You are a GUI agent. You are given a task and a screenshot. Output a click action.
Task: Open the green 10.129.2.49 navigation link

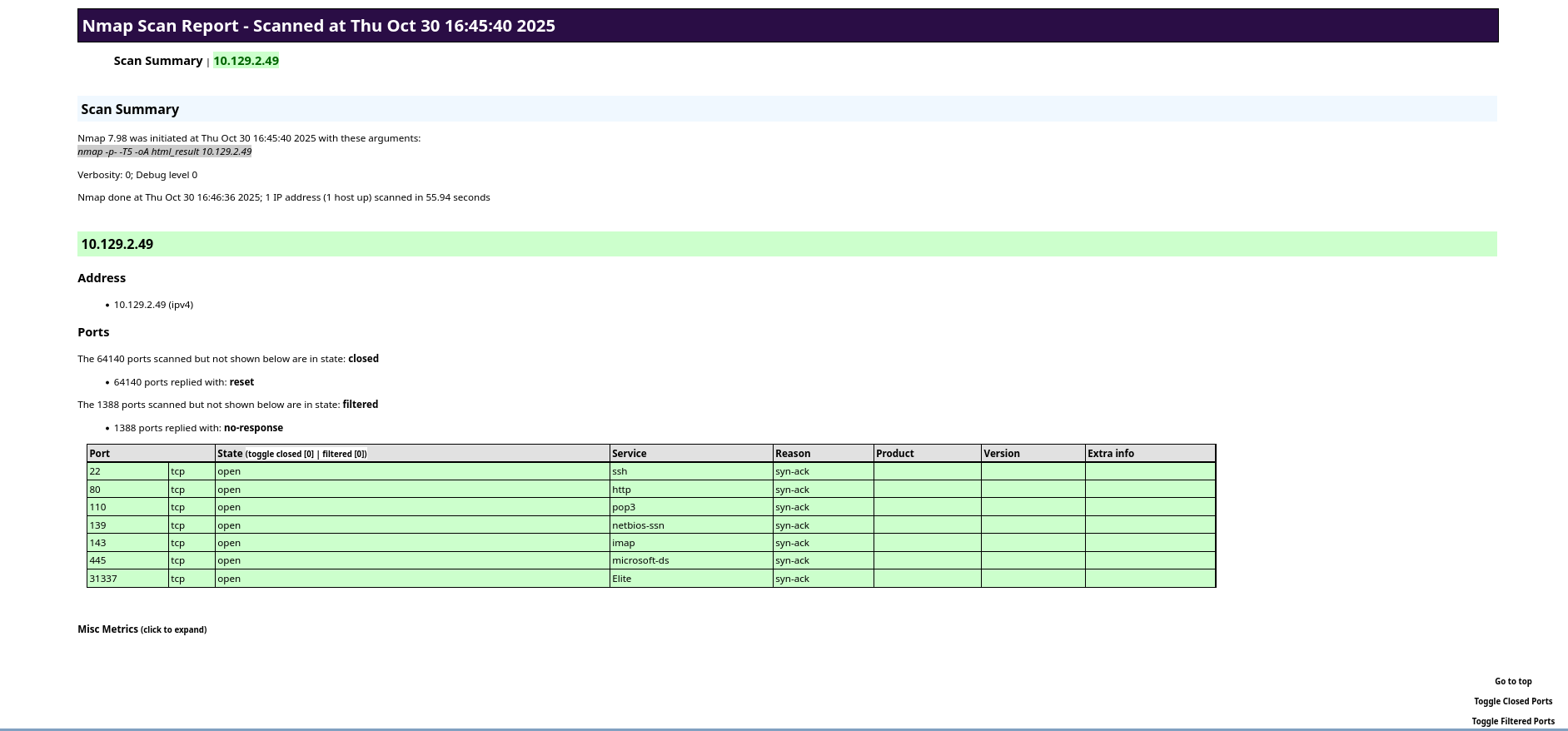tap(246, 61)
